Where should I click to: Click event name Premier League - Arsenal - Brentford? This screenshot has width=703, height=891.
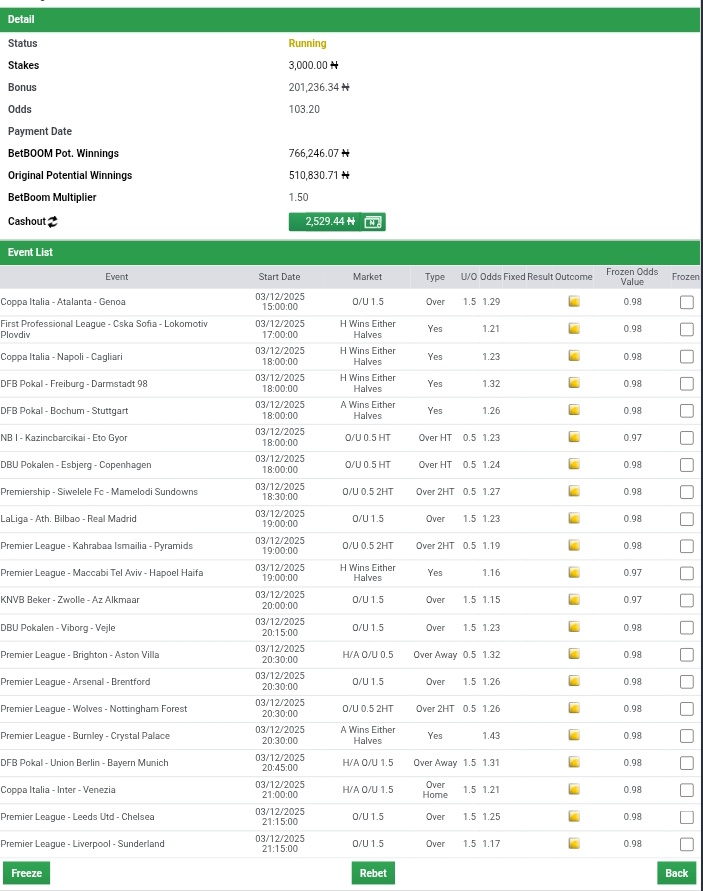pyautogui.click(x=75, y=681)
